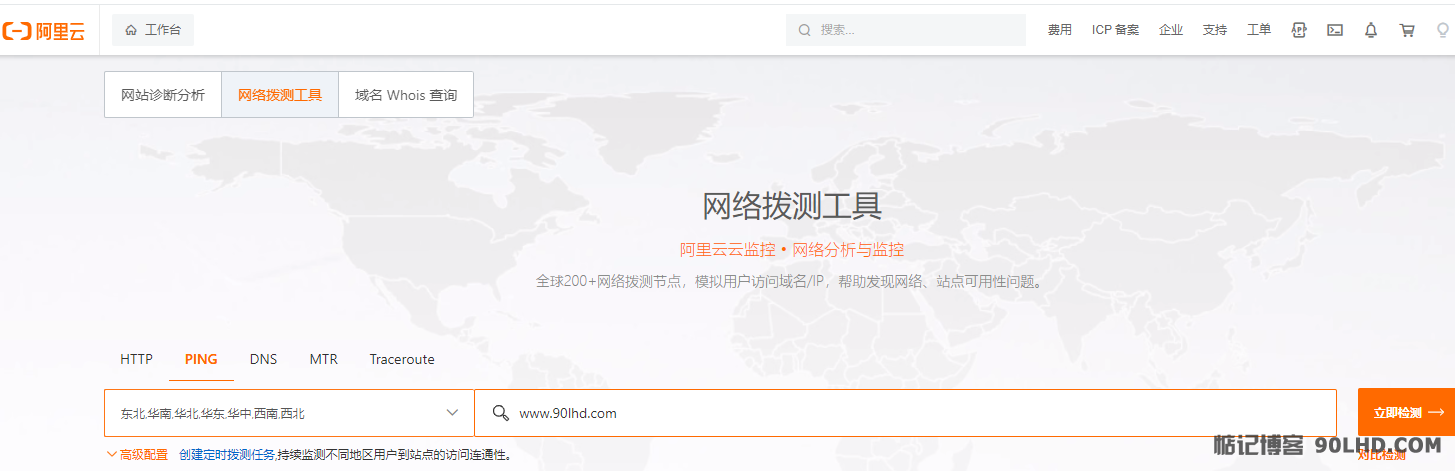Open the 费用 menu
Viewport: 1455px width, 471px height.
pyautogui.click(x=1060, y=30)
